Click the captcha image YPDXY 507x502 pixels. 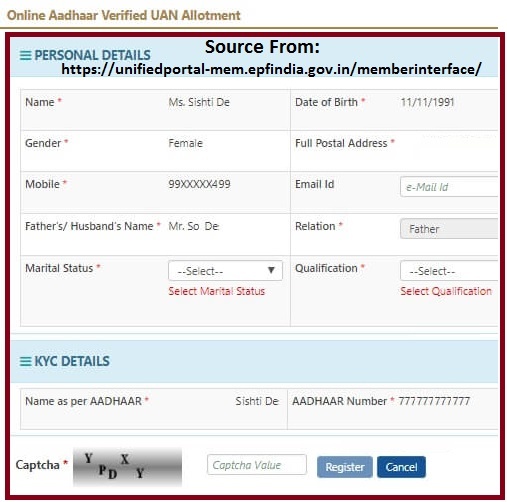tap(127, 467)
